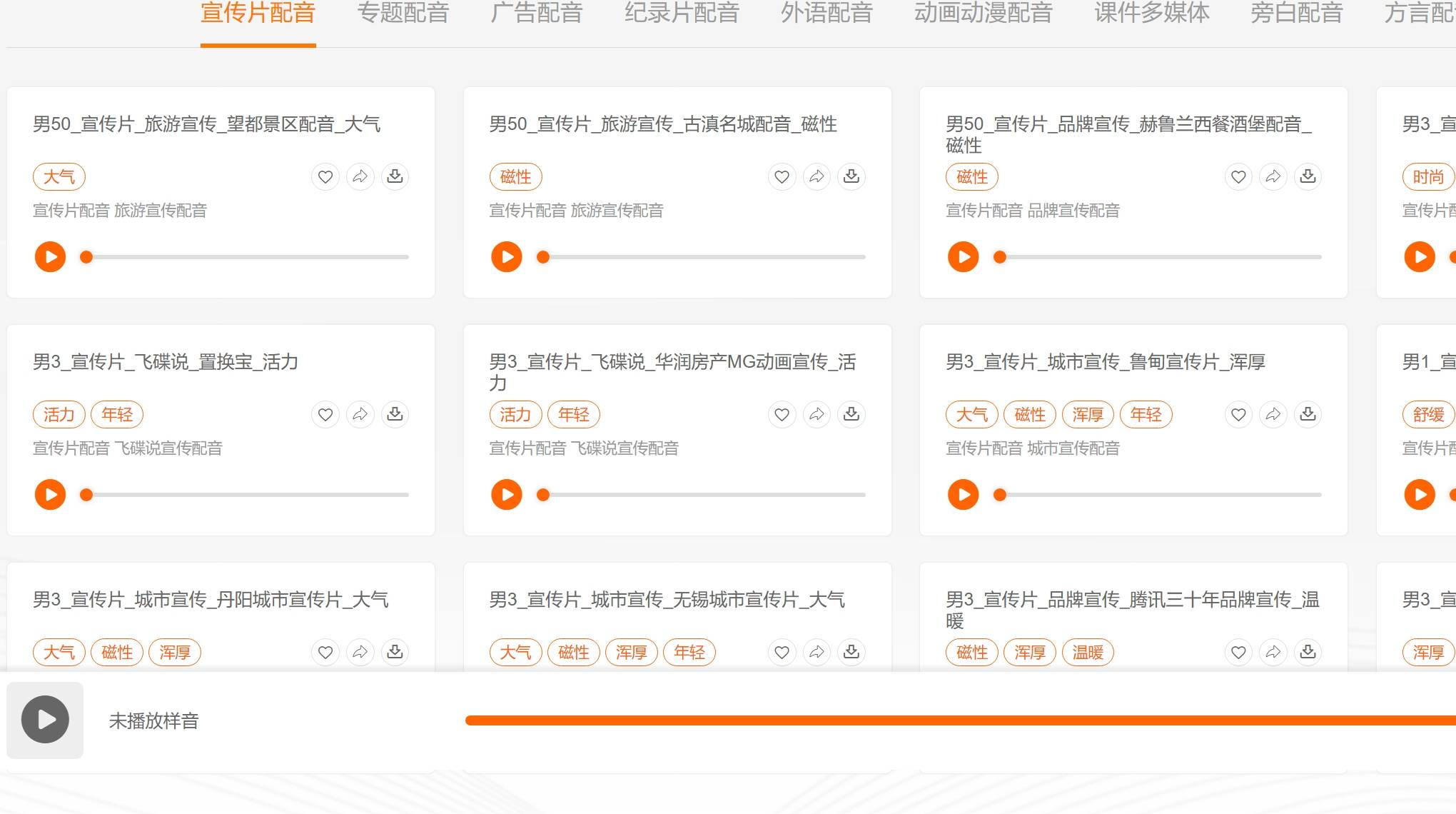Like the 丹阳城市宣传片 card
Image resolution: width=1456 pixels, height=814 pixels.
[325, 652]
